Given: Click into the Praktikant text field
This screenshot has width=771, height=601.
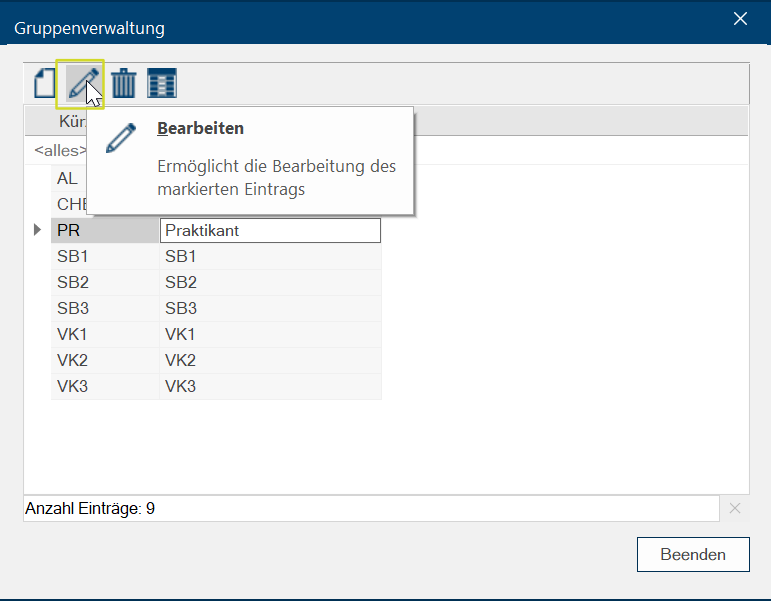Looking at the screenshot, I should 270,230.
